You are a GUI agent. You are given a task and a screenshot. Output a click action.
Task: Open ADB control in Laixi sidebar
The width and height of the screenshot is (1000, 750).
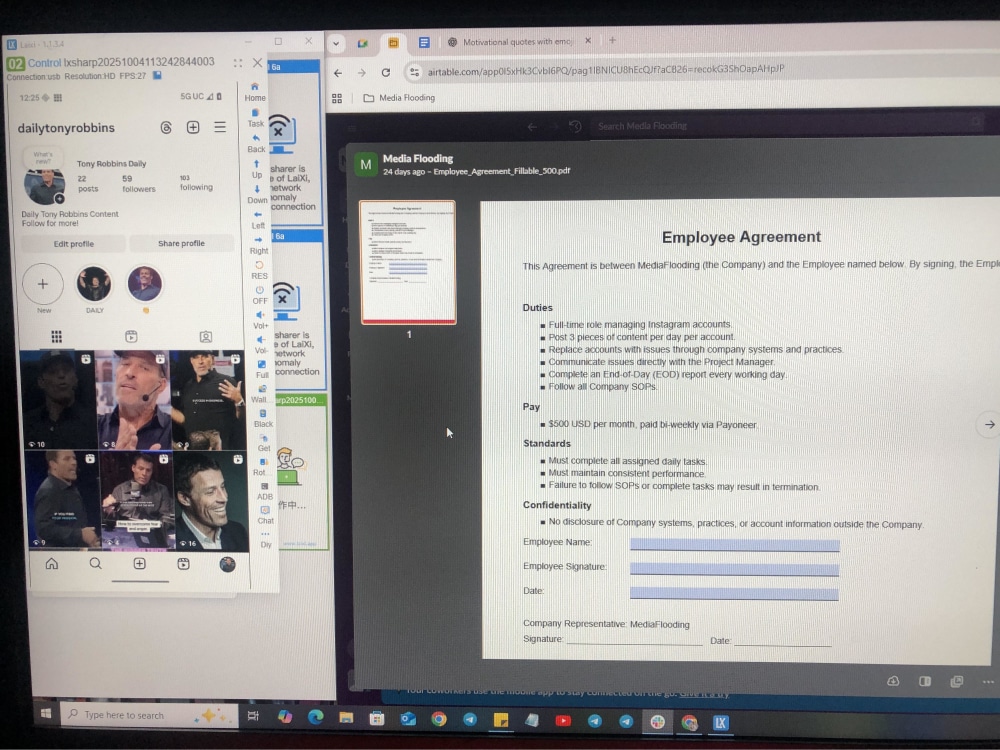[265, 491]
